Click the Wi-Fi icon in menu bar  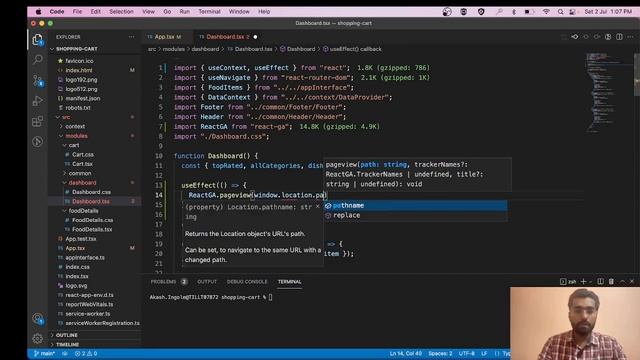click(x=546, y=12)
